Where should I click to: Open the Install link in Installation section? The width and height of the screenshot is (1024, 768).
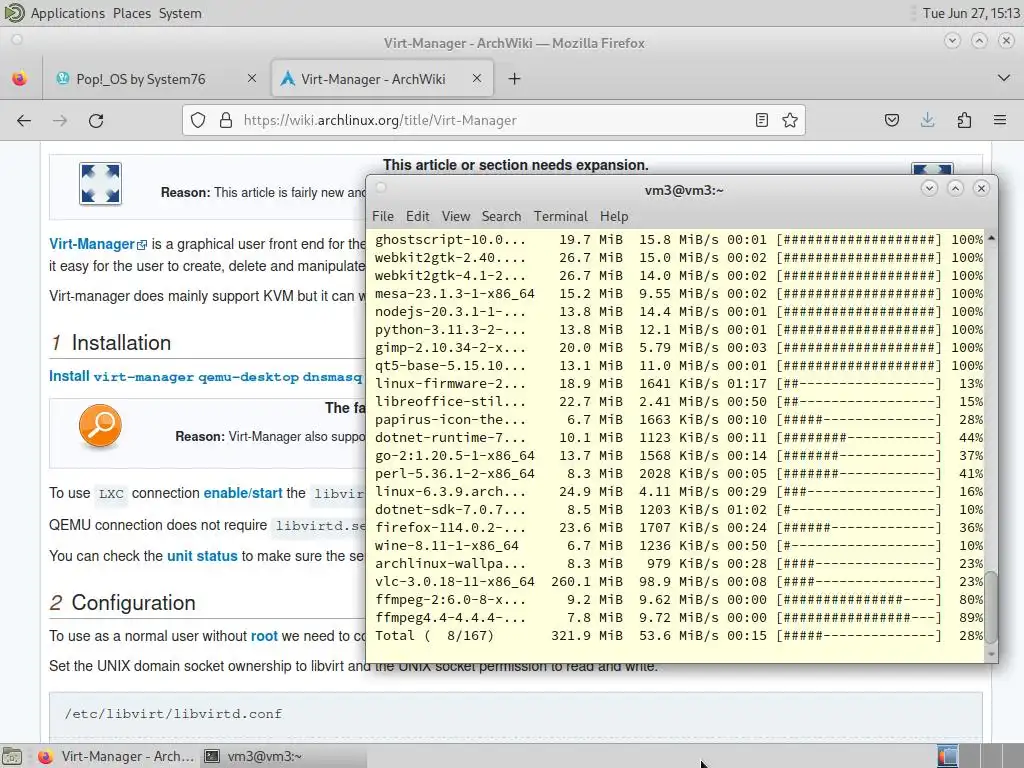[x=69, y=376]
